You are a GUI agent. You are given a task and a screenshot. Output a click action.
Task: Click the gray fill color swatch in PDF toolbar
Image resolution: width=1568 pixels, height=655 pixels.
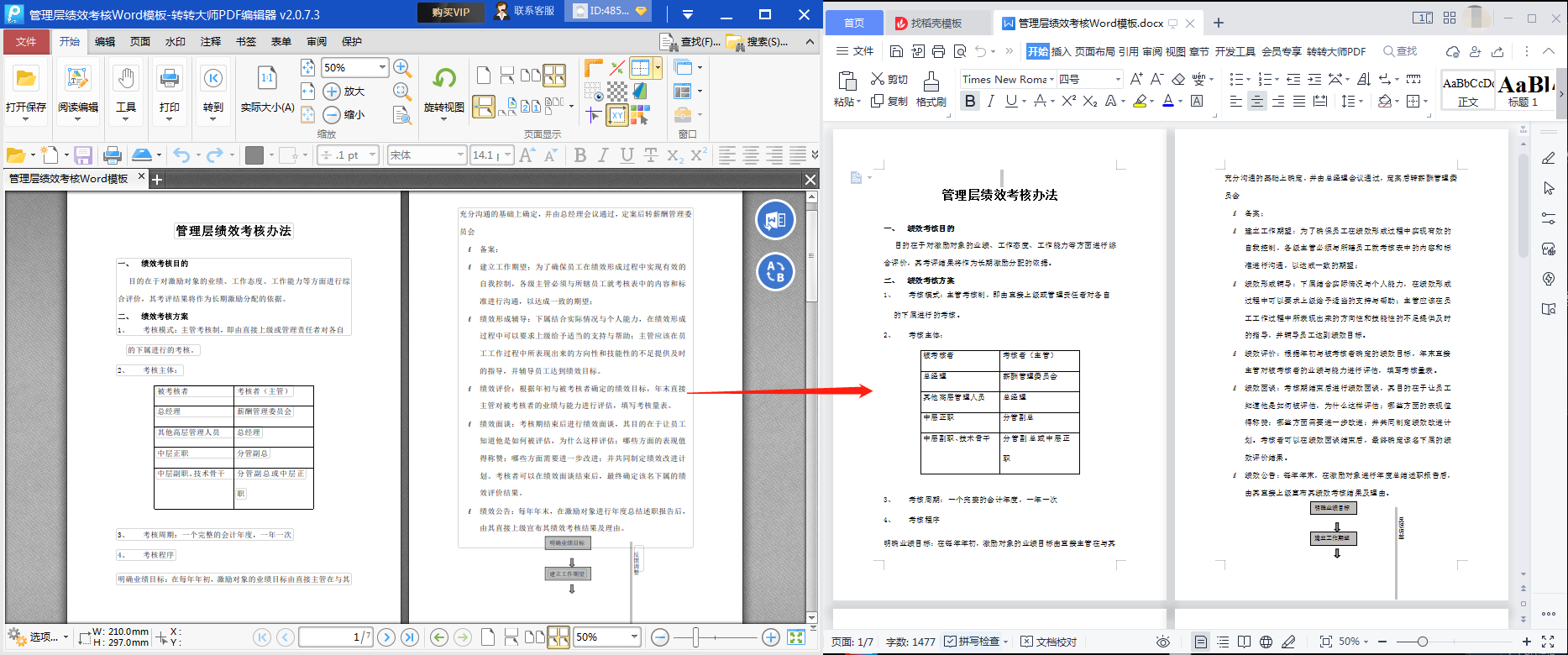click(x=254, y=155)
